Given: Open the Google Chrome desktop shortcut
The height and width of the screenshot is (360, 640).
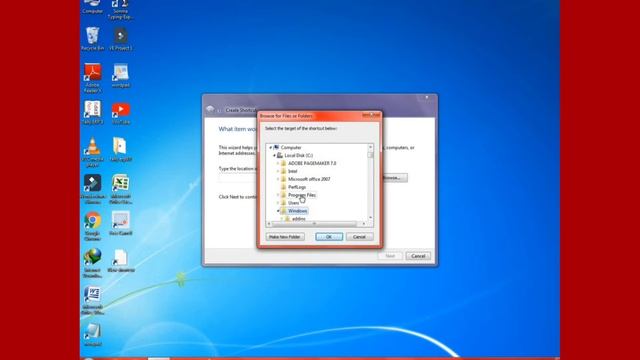Looking at the screenshot, I should coord(93,226).
